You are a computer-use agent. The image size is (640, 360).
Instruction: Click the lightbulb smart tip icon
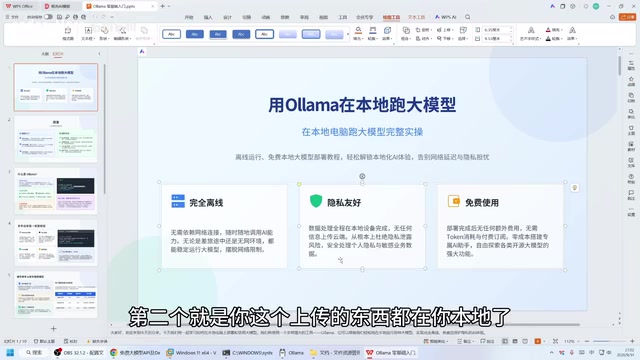pyautogui.click(x=575, y=188)
